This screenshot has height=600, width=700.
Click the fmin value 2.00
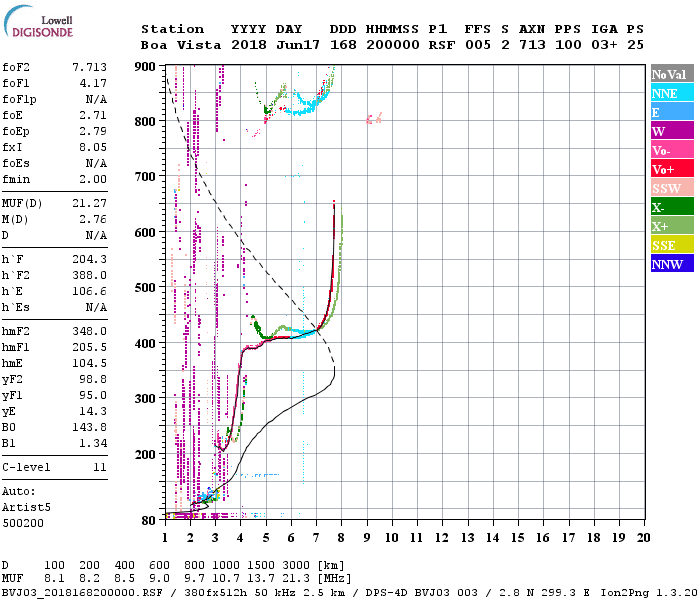(93, 179)
